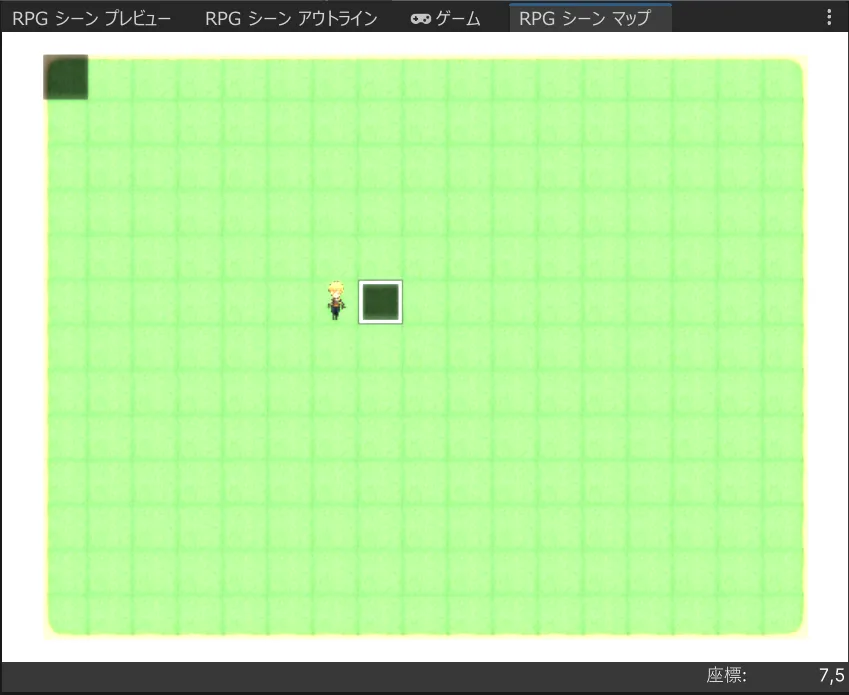Viewport: 849px width, 695px height.
Task: Click the white-outlined dark green tile
Action: 381,302
